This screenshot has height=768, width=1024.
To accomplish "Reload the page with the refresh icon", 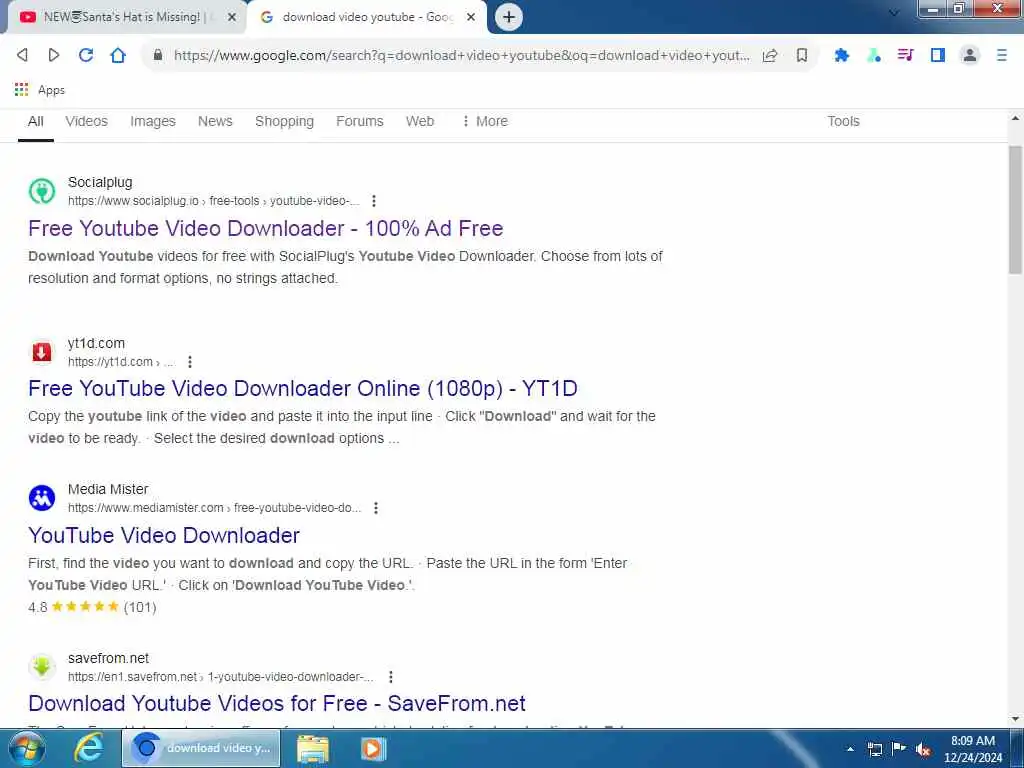I will pos(86,56).
